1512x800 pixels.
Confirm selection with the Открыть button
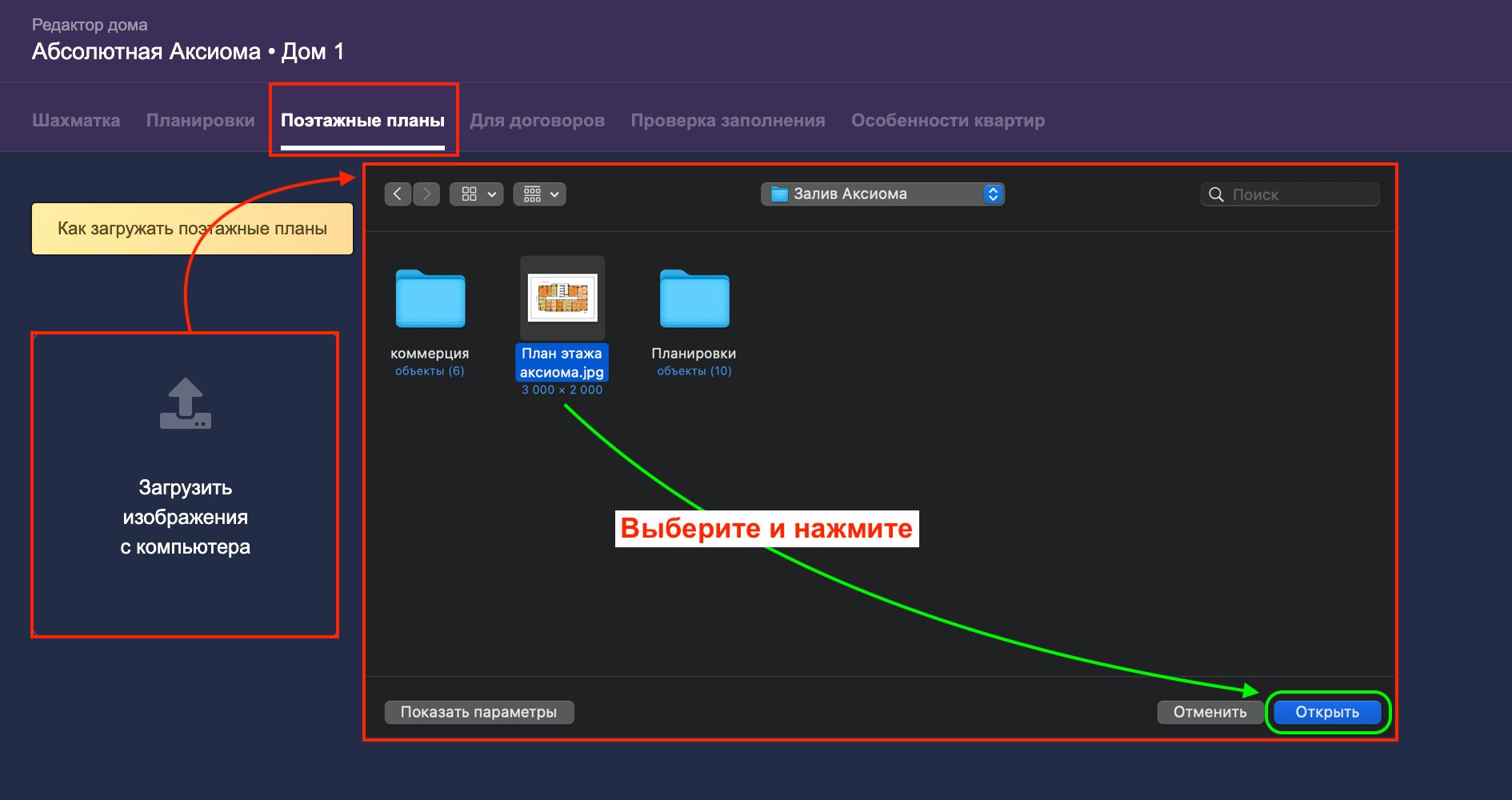pyautogui.click(x=1327, y=712)
